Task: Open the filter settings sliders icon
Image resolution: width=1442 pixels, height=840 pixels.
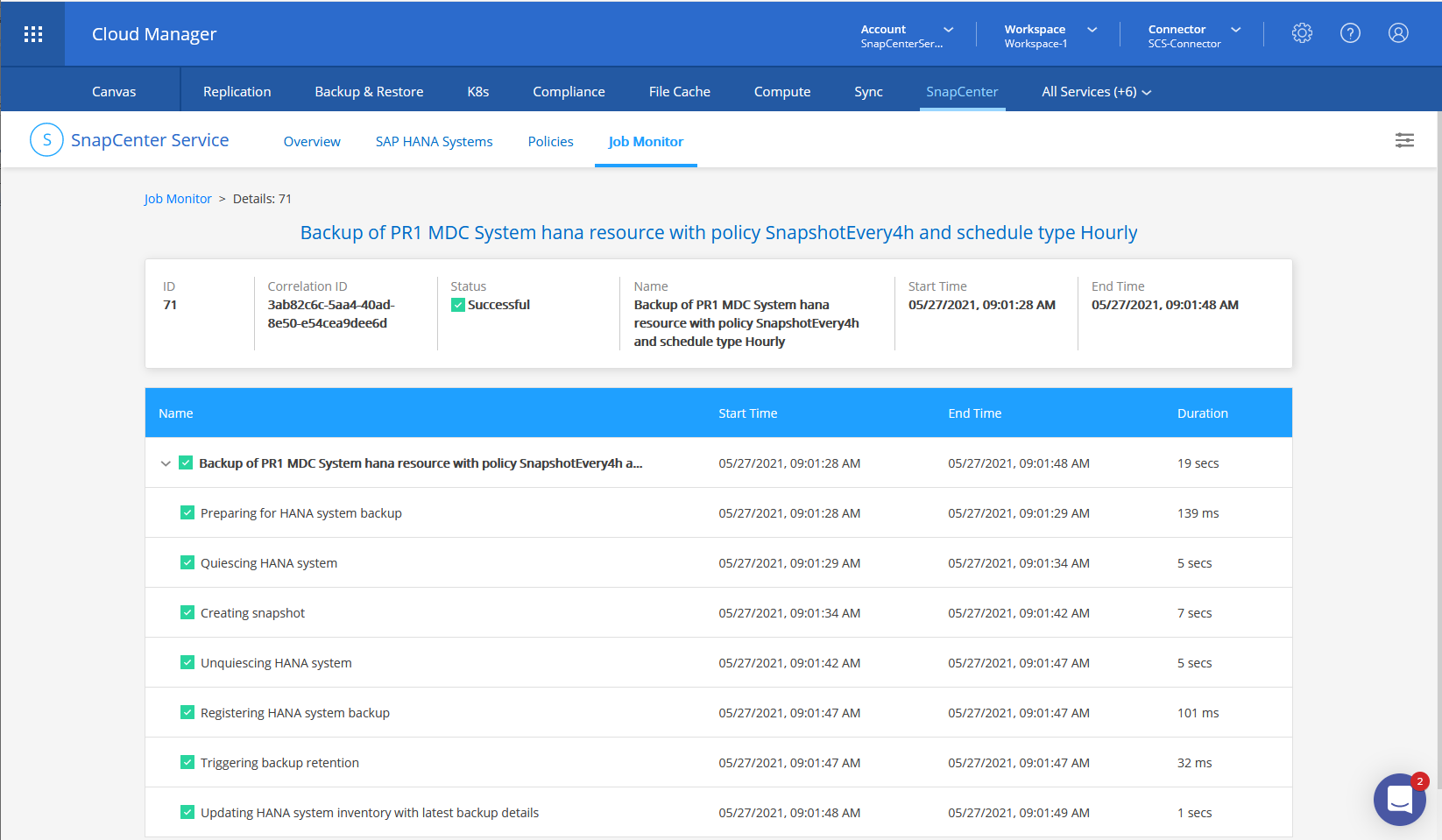Action: pyautogui.click(x=1404, y=140)
